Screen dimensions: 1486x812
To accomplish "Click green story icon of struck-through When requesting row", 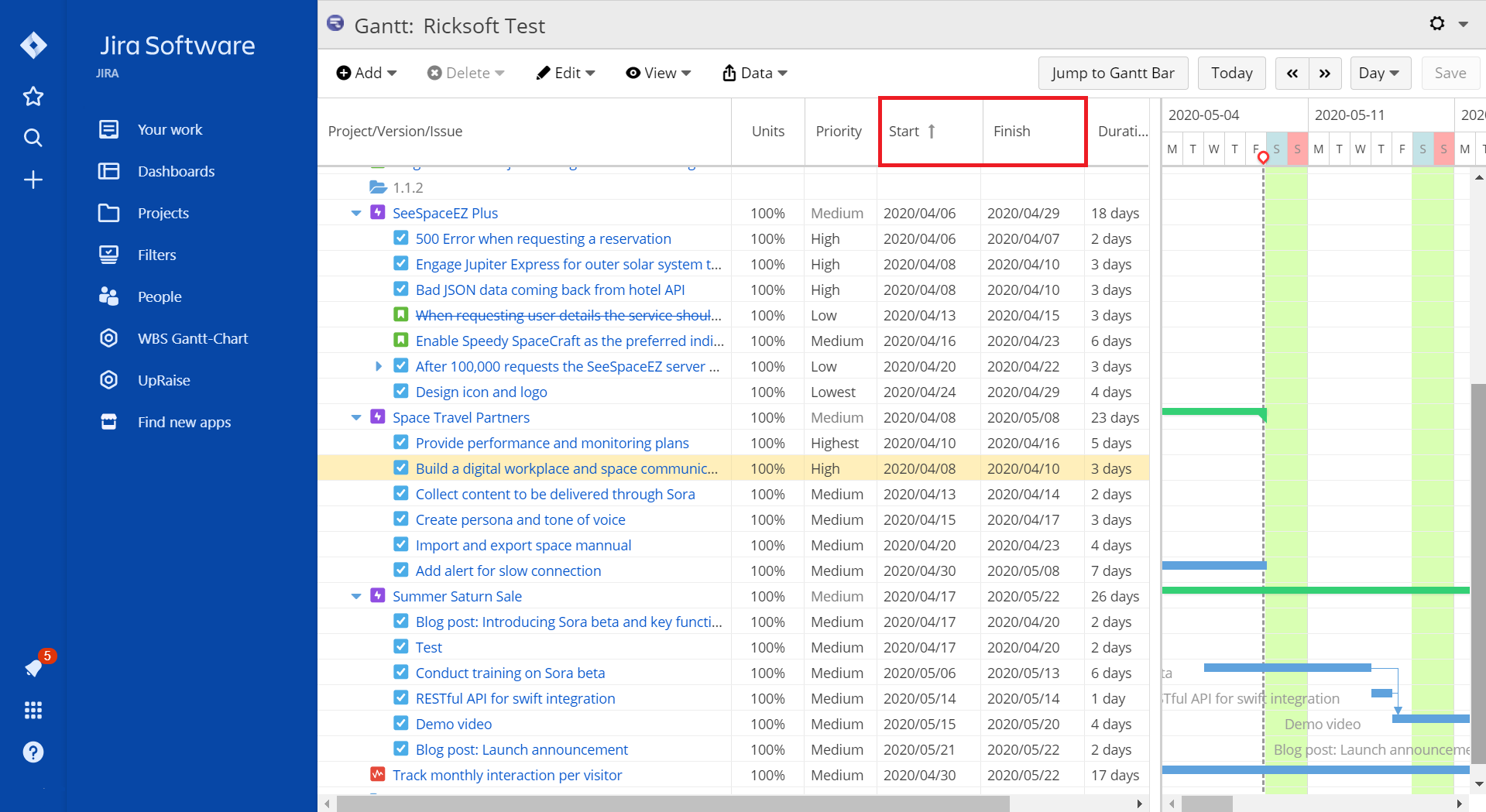I will coord(401,314).
